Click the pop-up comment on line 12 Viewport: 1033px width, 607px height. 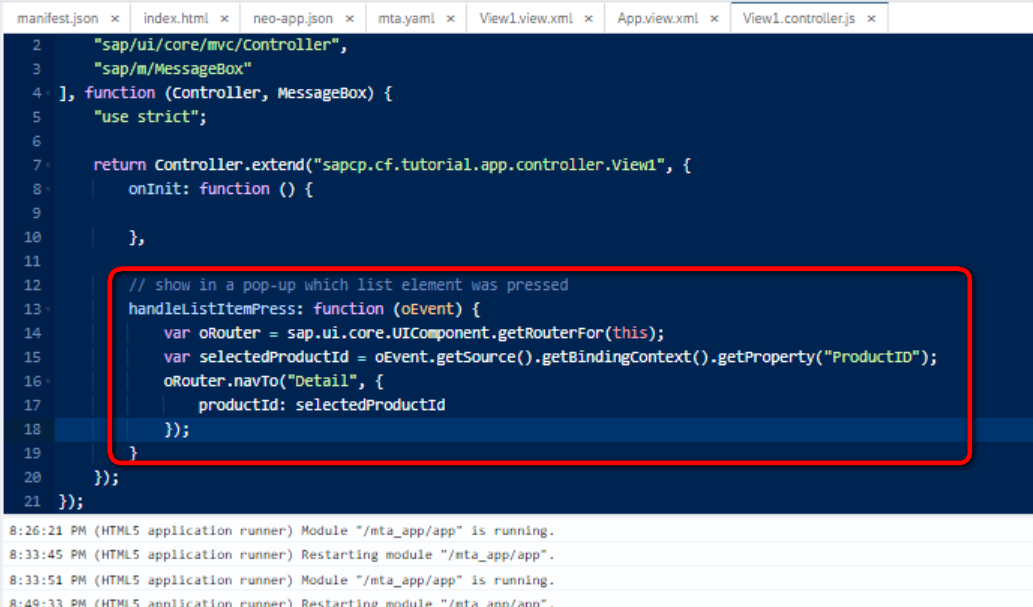coord(349,285)
